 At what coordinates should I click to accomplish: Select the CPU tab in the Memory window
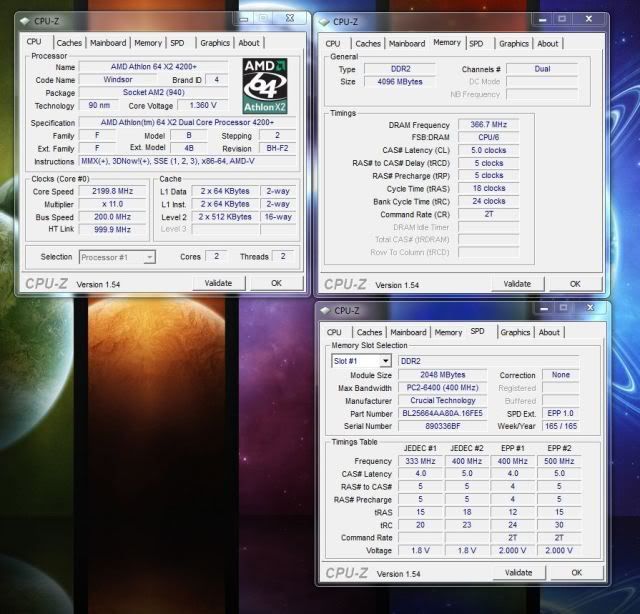[333, 44]
